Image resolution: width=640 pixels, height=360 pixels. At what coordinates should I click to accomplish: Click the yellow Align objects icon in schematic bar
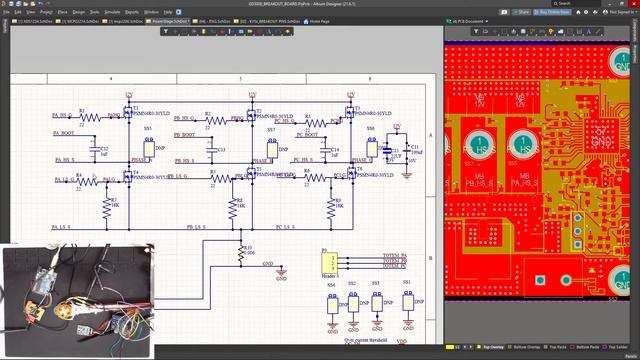click(x=204, y=31)
